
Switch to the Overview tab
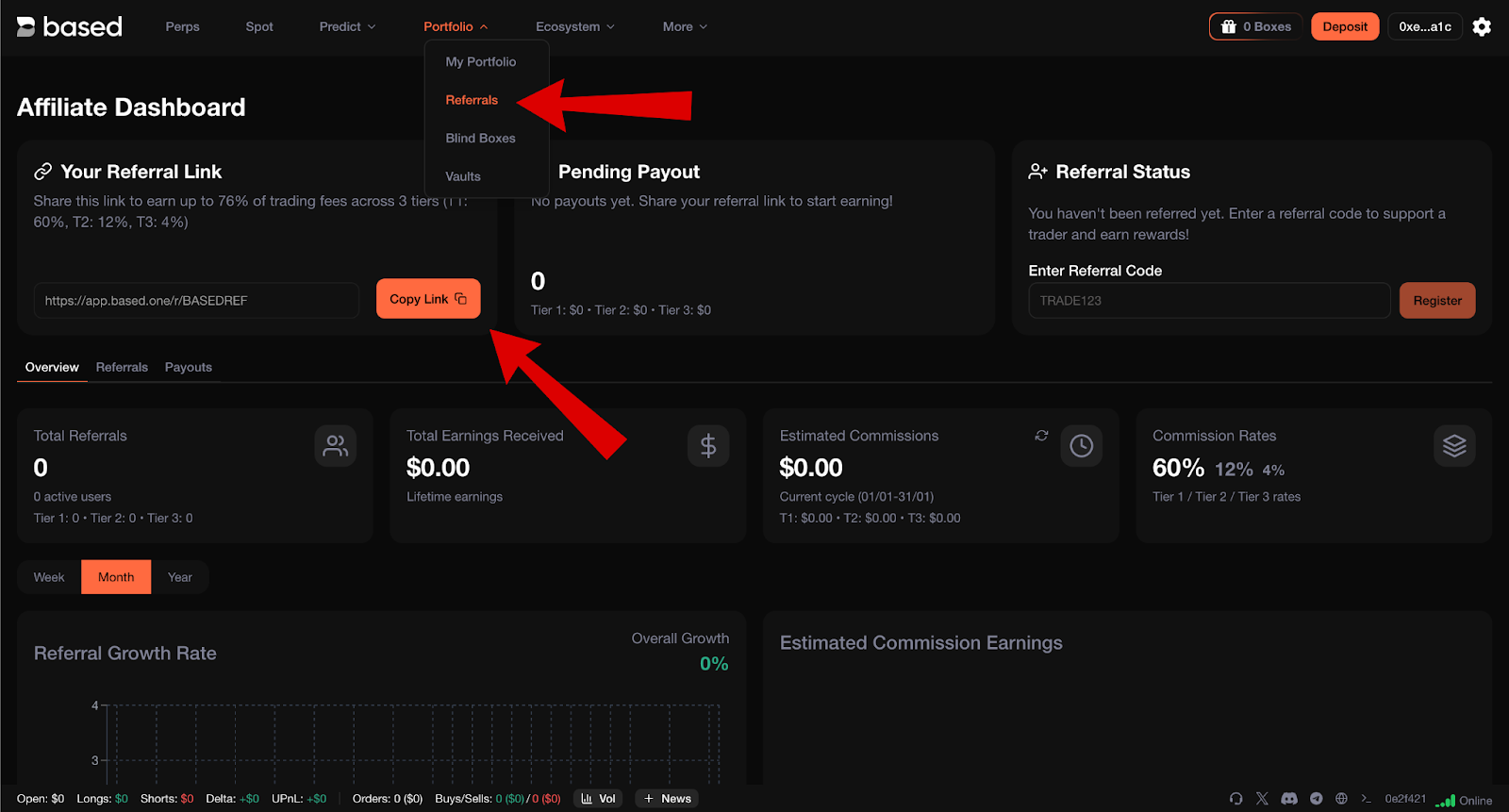tap(52, 367)
